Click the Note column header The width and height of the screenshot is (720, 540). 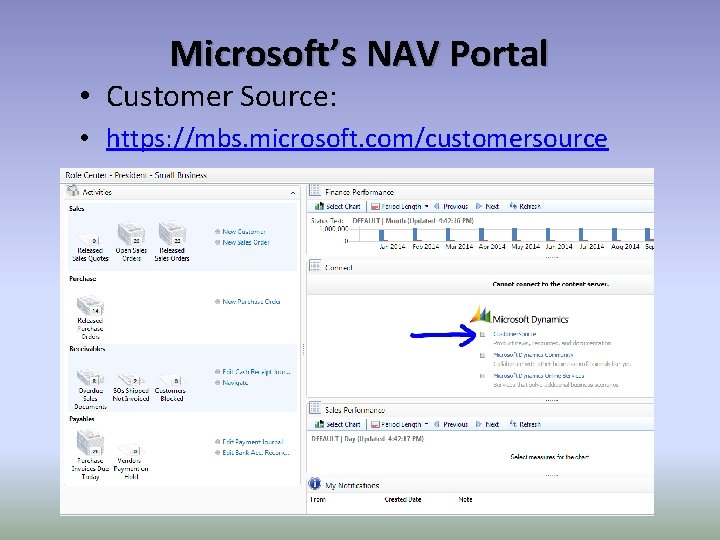click(465, 499)
